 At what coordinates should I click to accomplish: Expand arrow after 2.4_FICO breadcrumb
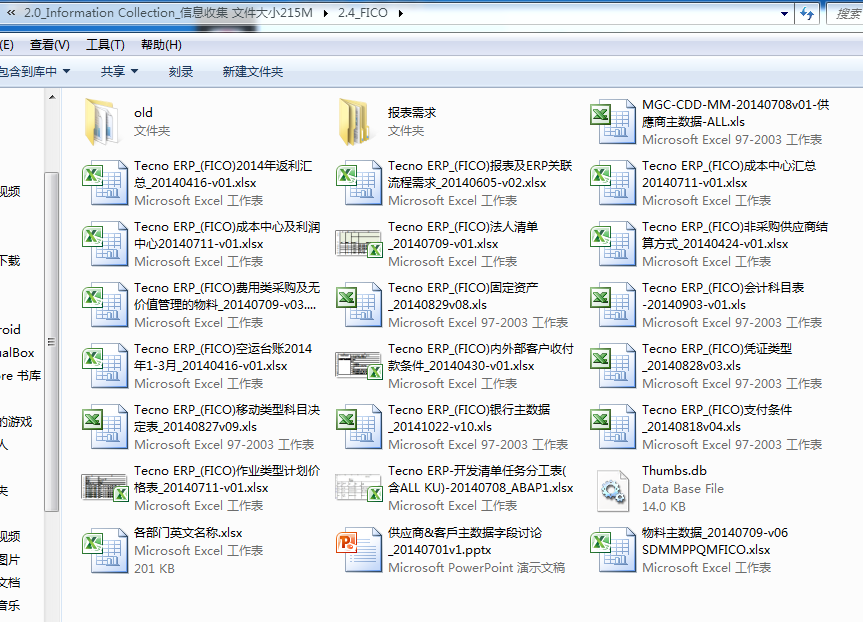[x=401, y=13]
